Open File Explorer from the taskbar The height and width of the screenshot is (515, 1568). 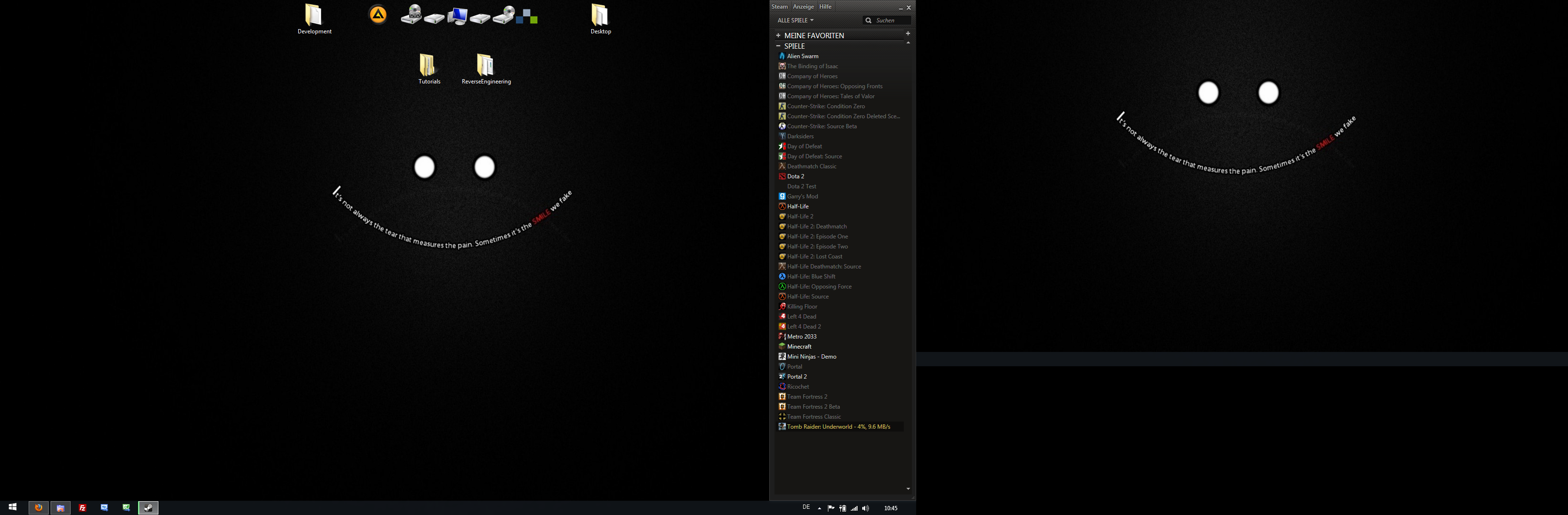60,508
